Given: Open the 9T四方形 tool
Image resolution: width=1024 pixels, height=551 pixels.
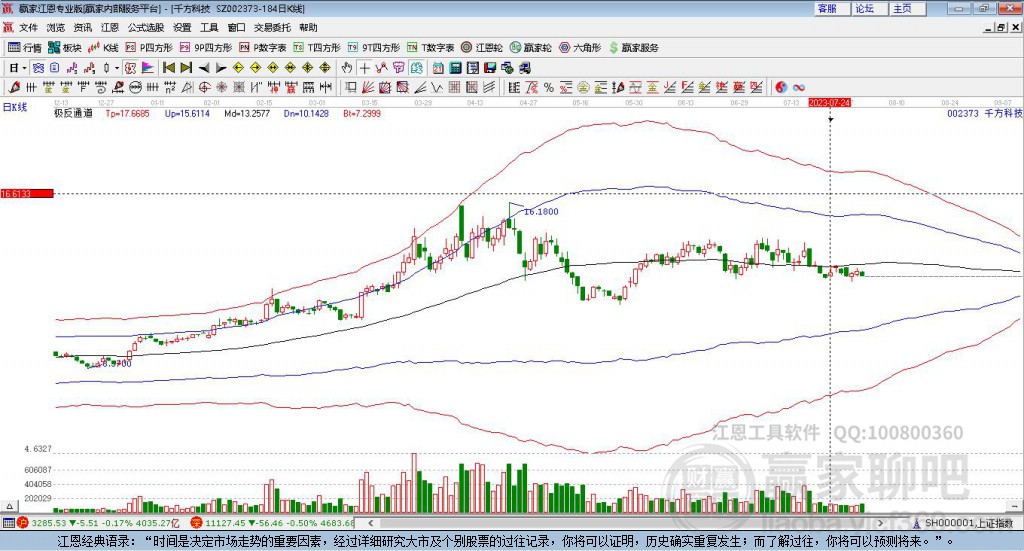Looking at the screenshot, I should tap(374, 48).
